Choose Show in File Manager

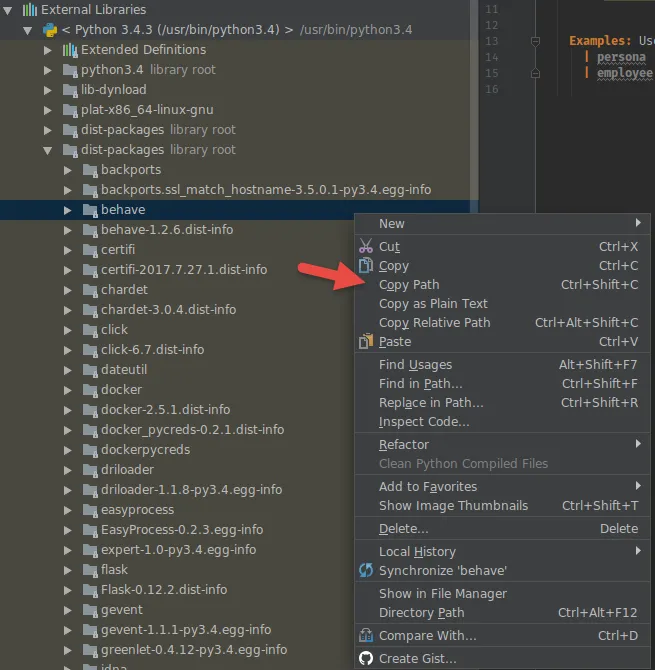[502, 594]
